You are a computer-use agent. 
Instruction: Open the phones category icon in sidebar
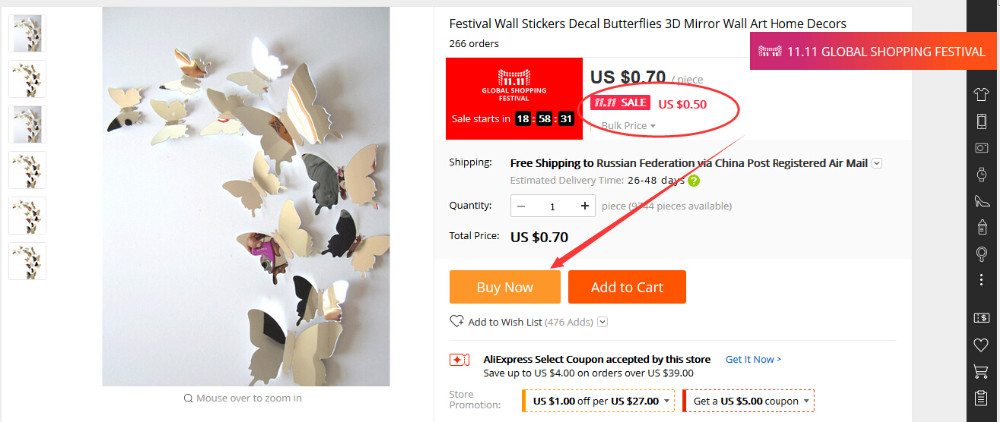(x=981, y=120)
